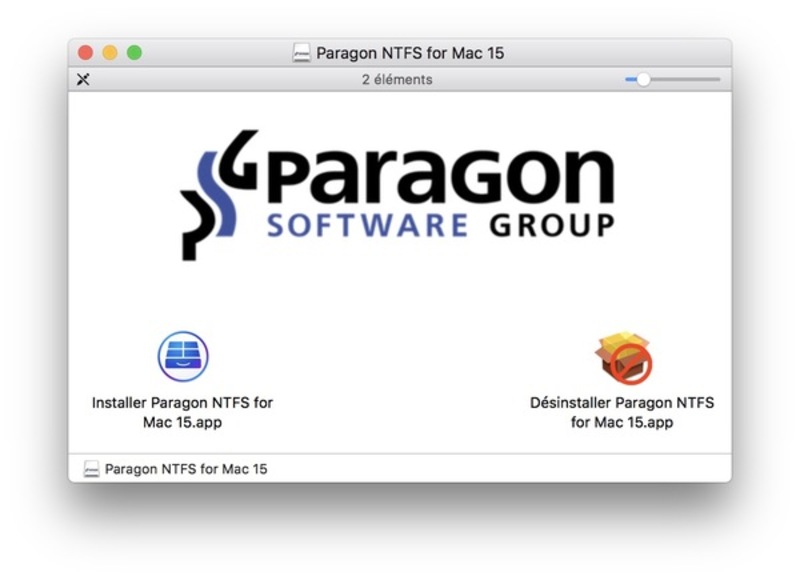Click the crossed tools icon in toolbar
This screenshot has height=580, width=800.
(83, 79)
